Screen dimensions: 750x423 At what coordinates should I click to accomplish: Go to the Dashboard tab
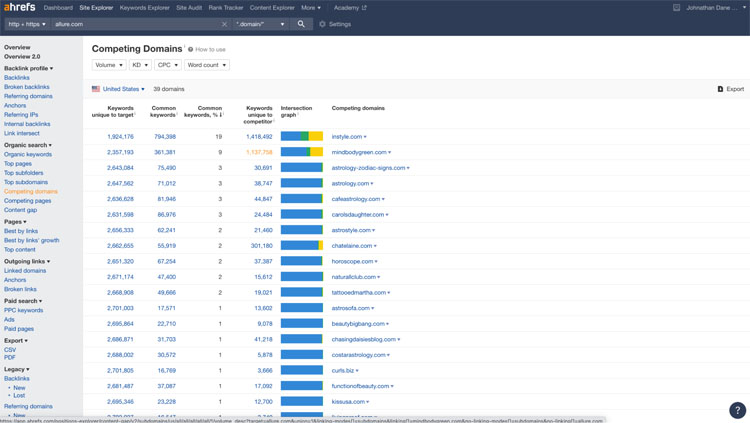click(x=58, y=8)
